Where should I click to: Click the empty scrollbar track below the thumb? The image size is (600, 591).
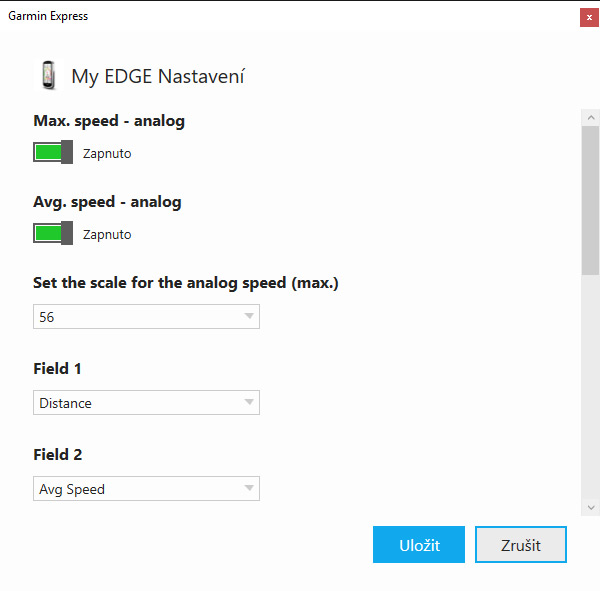[590, 387]
